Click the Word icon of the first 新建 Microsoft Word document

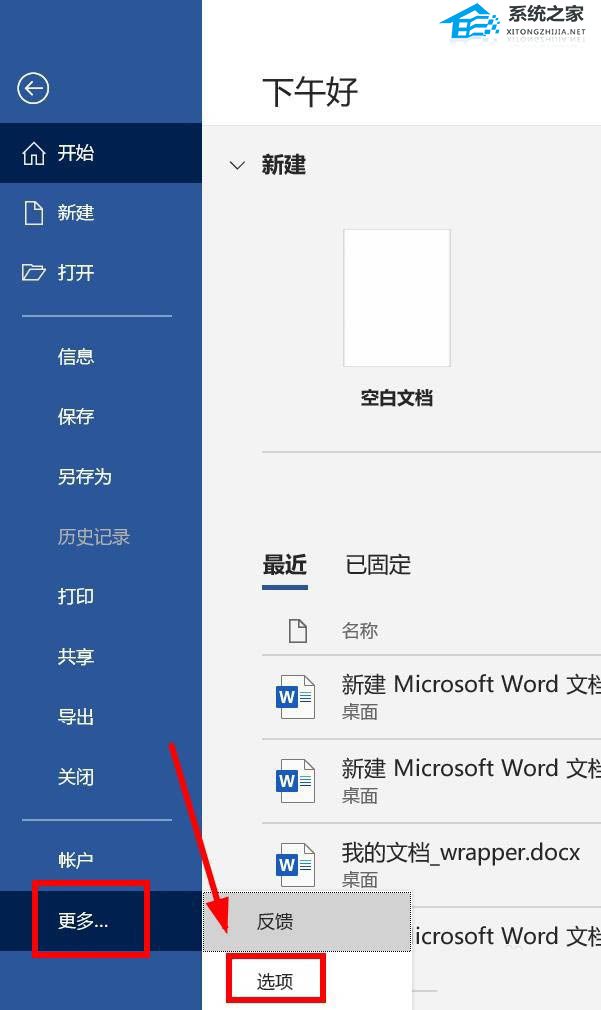click(295, 696)
